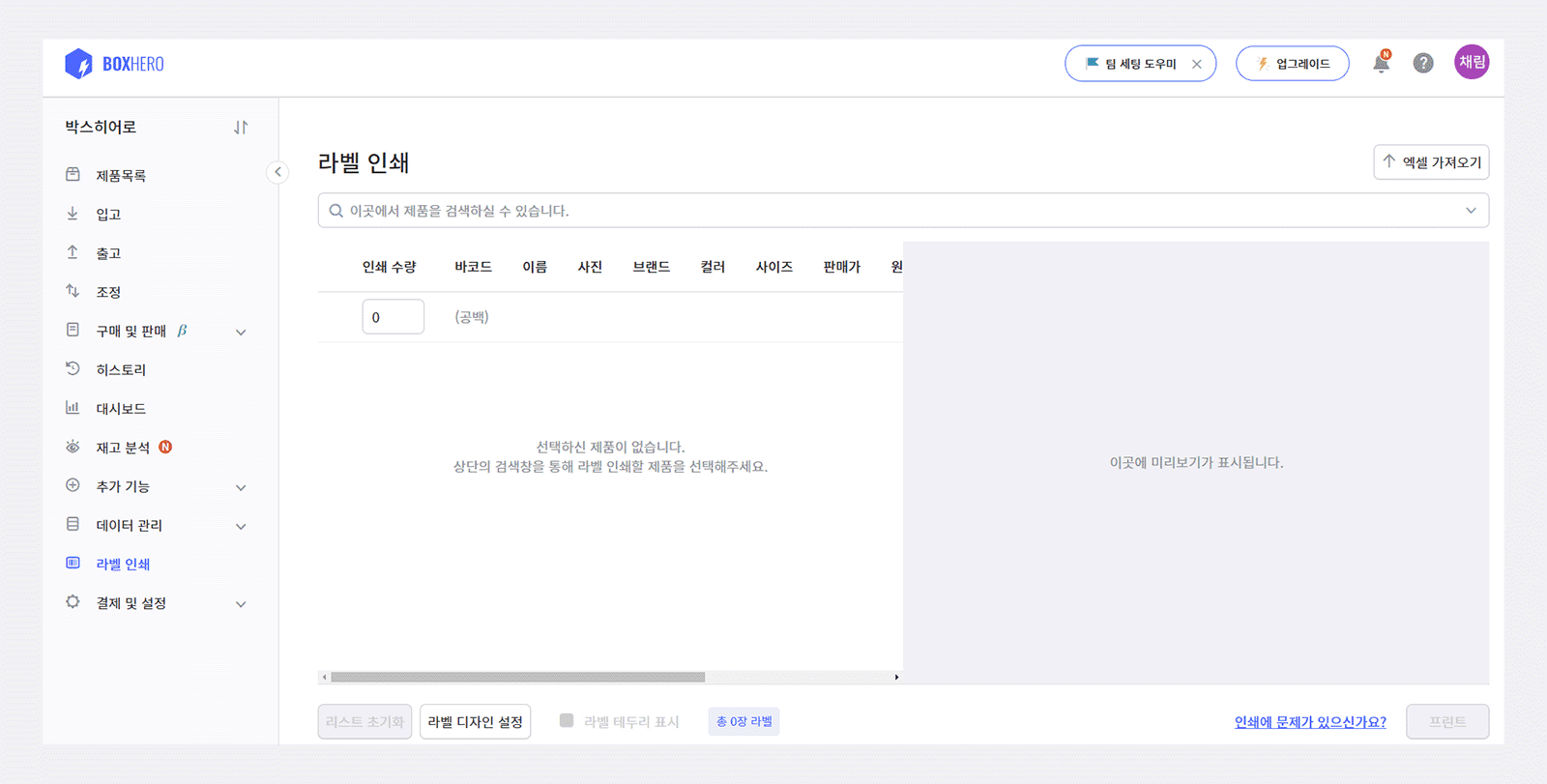The width and height of the screenshot is (1547, 784).
Task: Open help via question mark icon
Action: 1423,64
